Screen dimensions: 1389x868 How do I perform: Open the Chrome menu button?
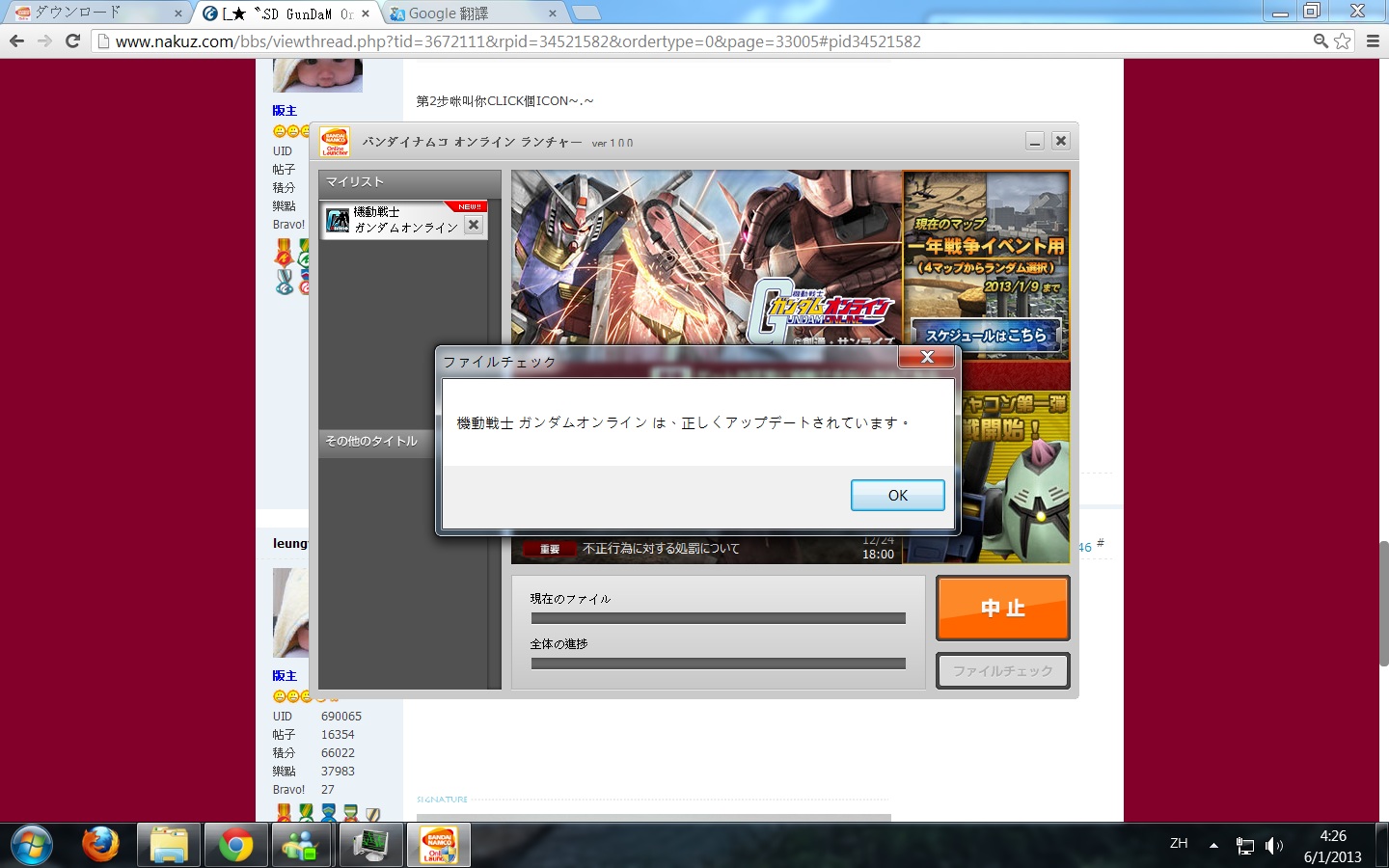tap(1373, 41)
